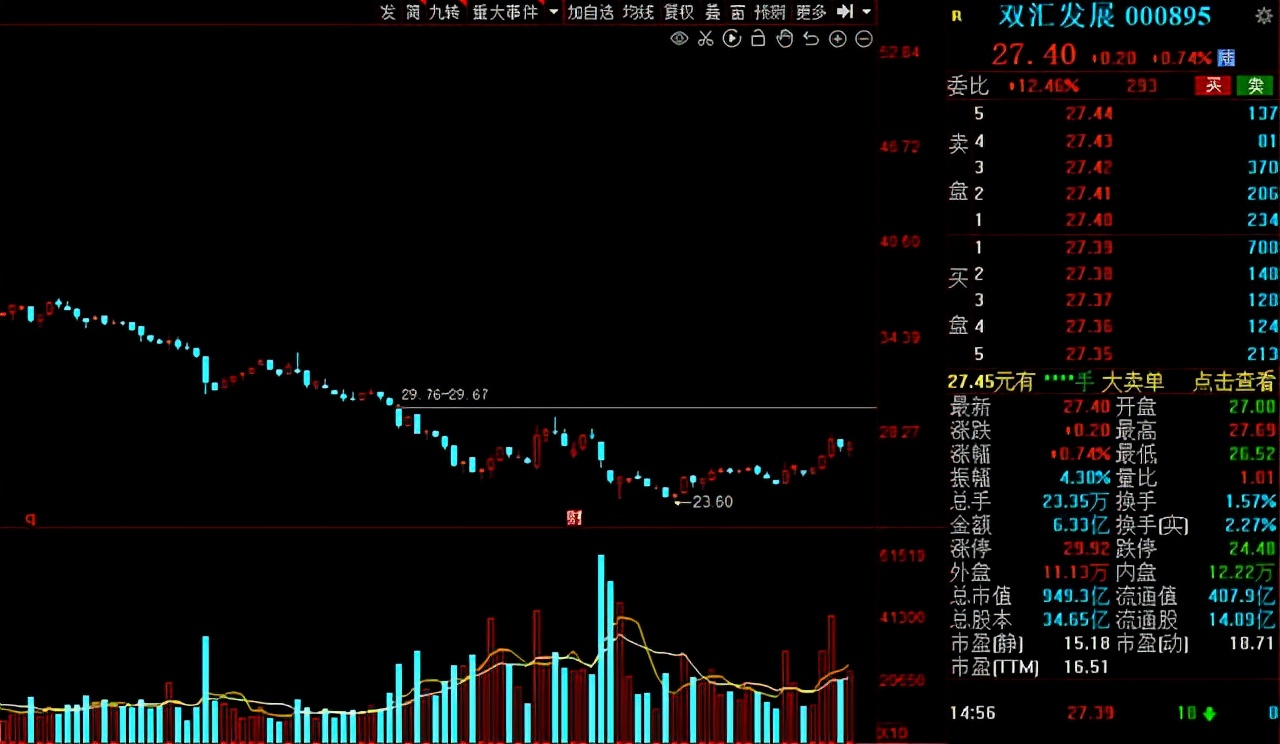
Task: Click the 最低 value 26.52
Action: (x=1251, y=454)
